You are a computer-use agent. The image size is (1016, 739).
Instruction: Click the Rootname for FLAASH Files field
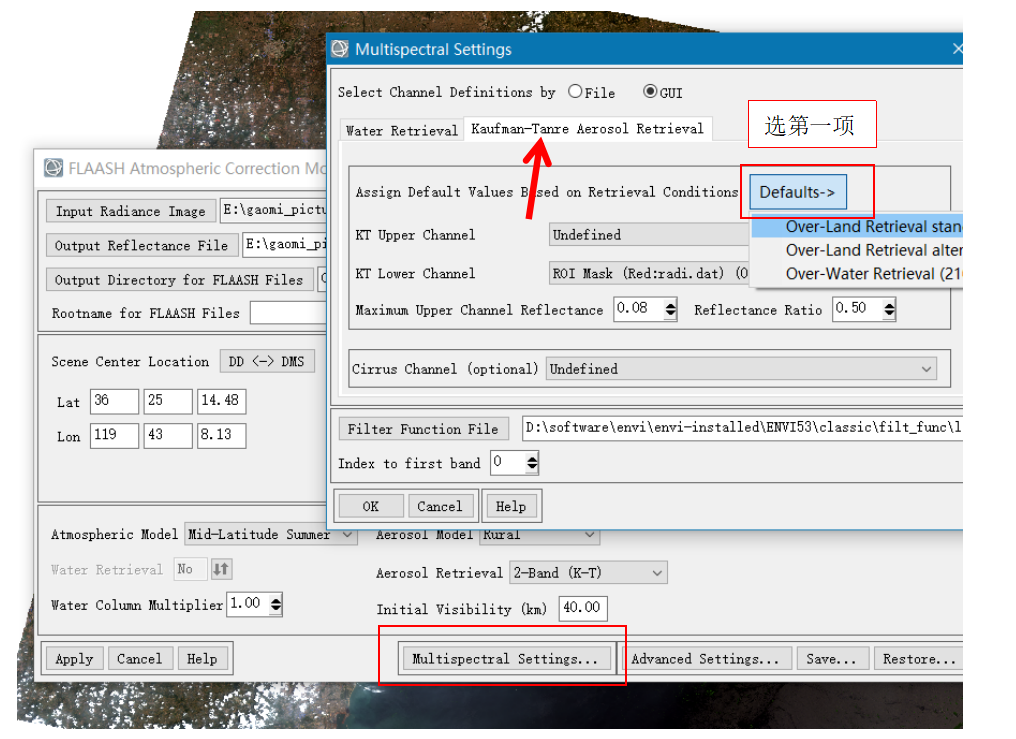click(x=288, y=313)
